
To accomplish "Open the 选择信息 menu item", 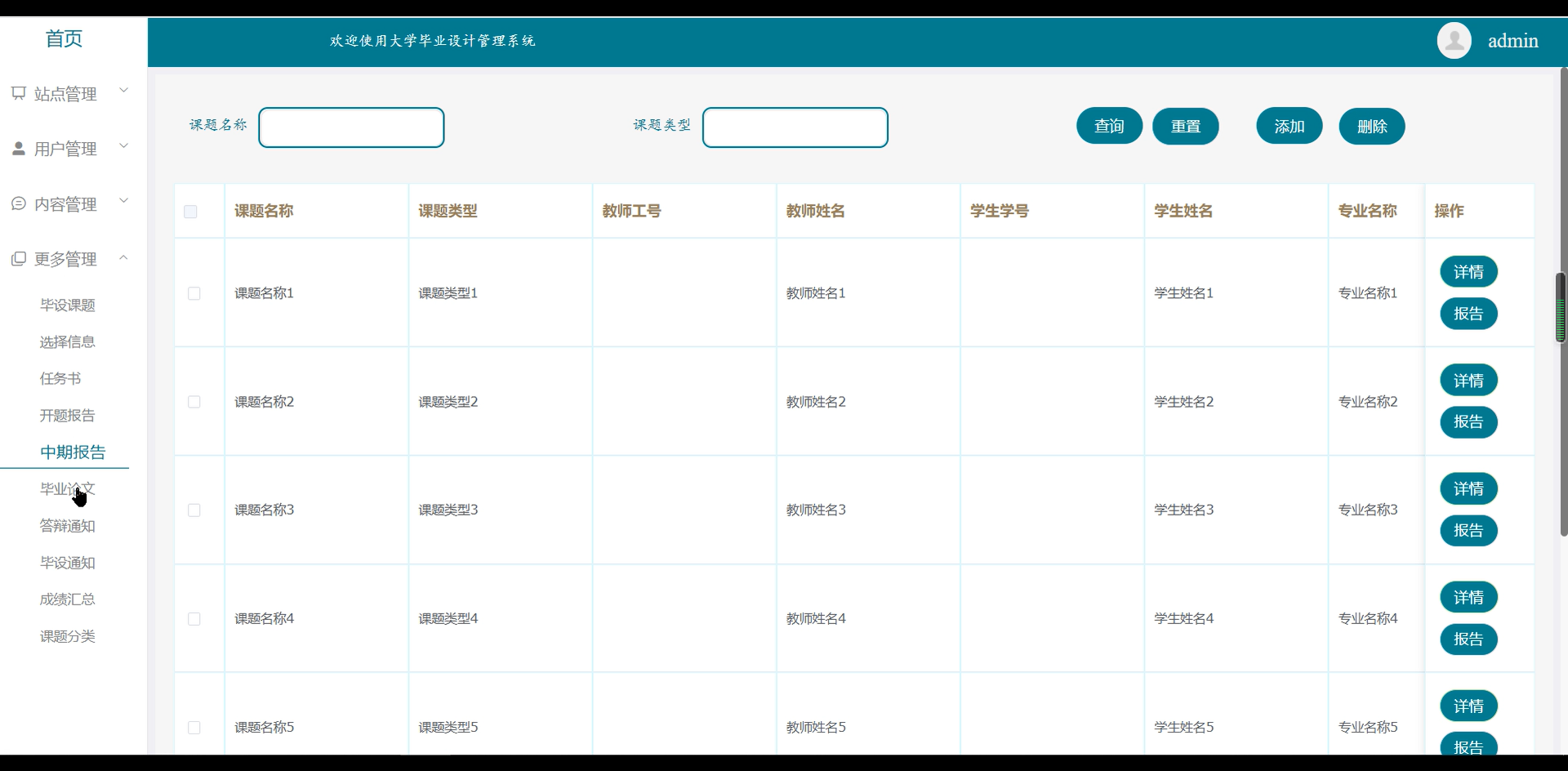I will point(68,342).
